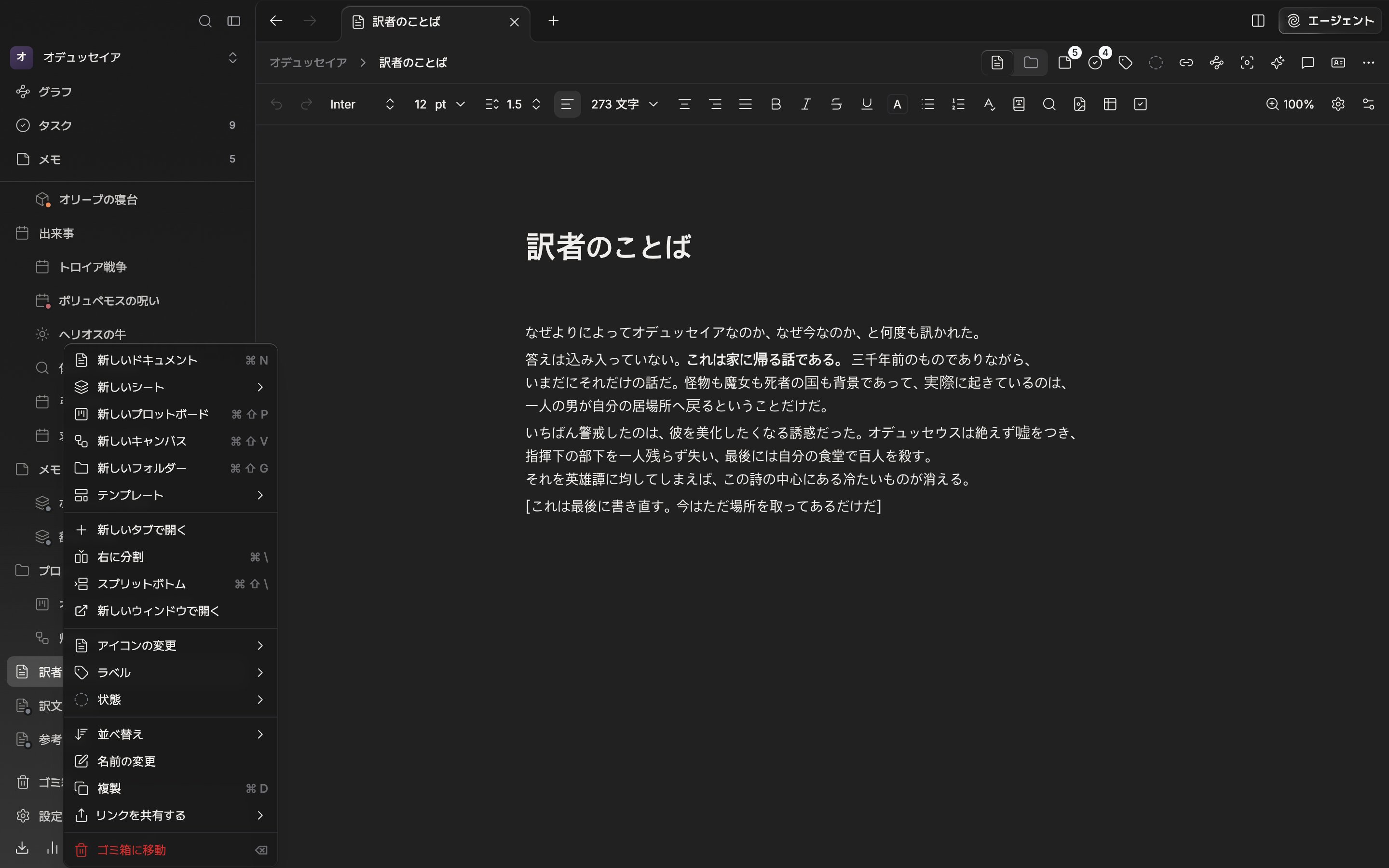Viewport: 1389px width, 868px height.
Task: Expand the テンプレート submenu
Action: (x=170, y=495)
